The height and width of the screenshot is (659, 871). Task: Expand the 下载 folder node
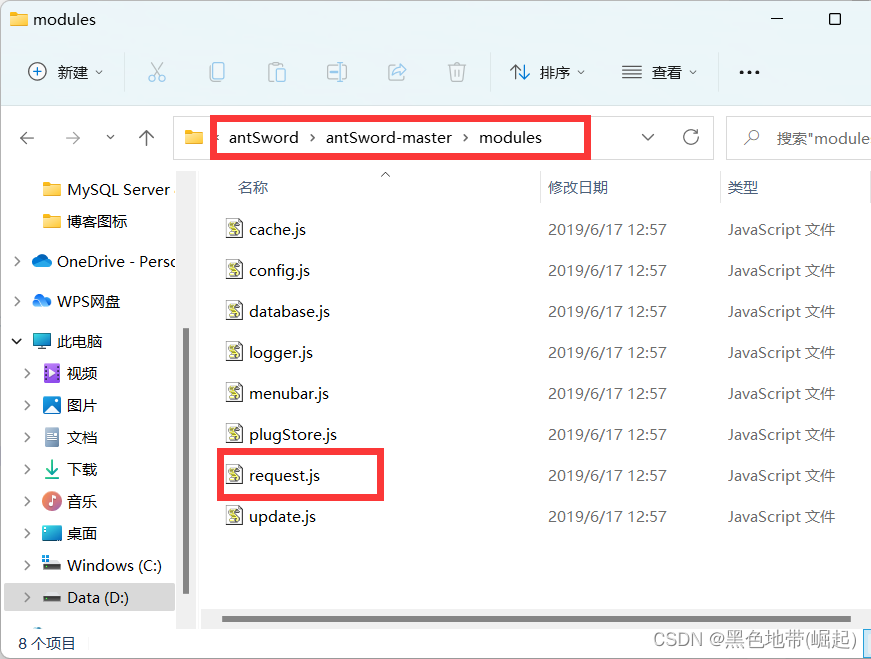tap(27, 470)
